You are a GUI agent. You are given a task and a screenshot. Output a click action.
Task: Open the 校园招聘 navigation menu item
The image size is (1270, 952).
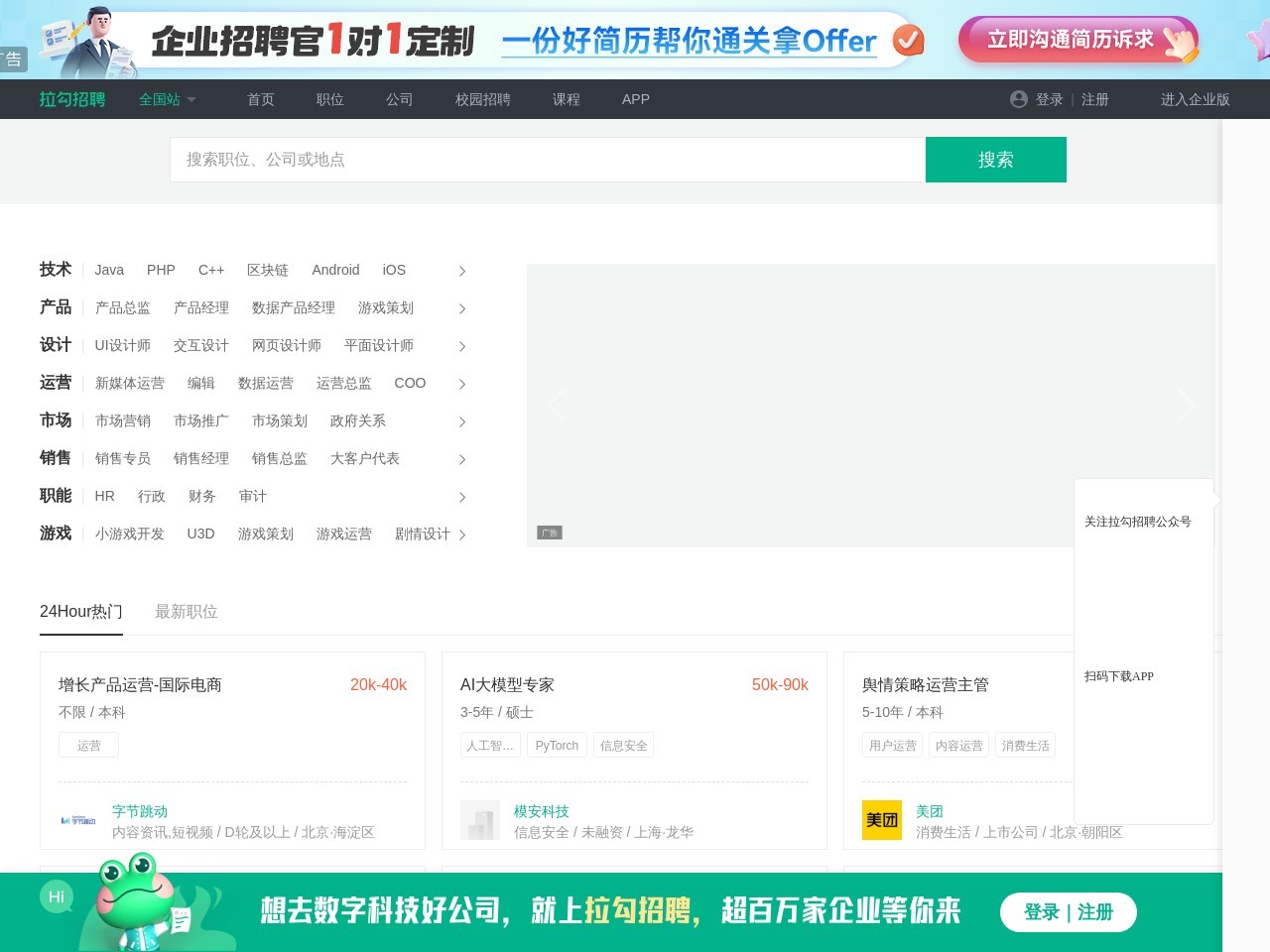click(482, 99)
